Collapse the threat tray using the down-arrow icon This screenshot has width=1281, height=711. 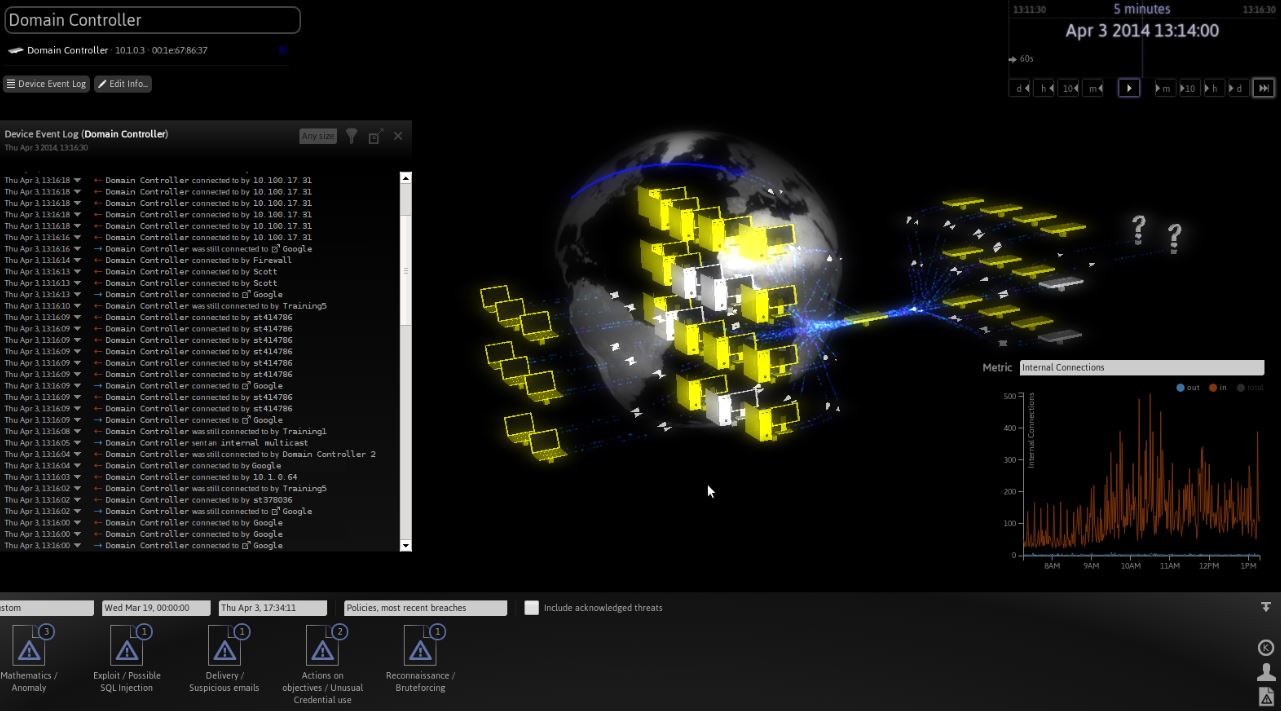coord(1266,607)
